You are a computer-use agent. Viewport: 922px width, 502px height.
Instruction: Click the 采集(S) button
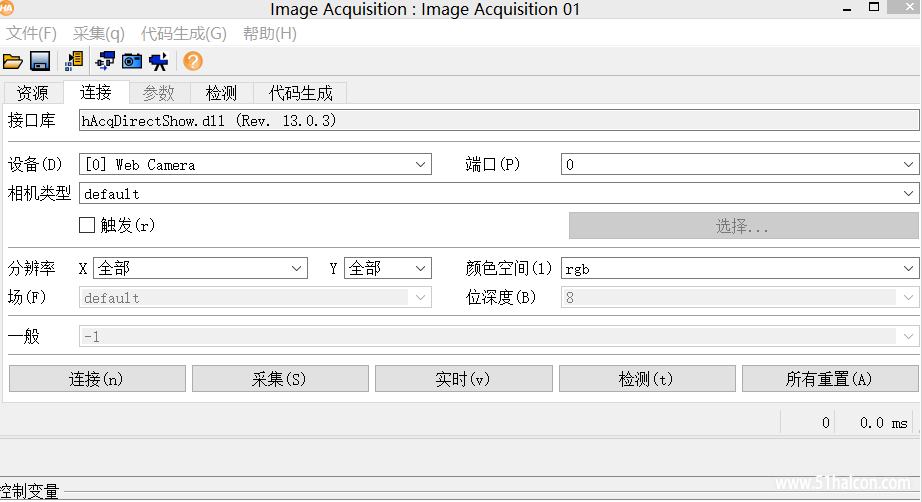click(x=280, y=379)
